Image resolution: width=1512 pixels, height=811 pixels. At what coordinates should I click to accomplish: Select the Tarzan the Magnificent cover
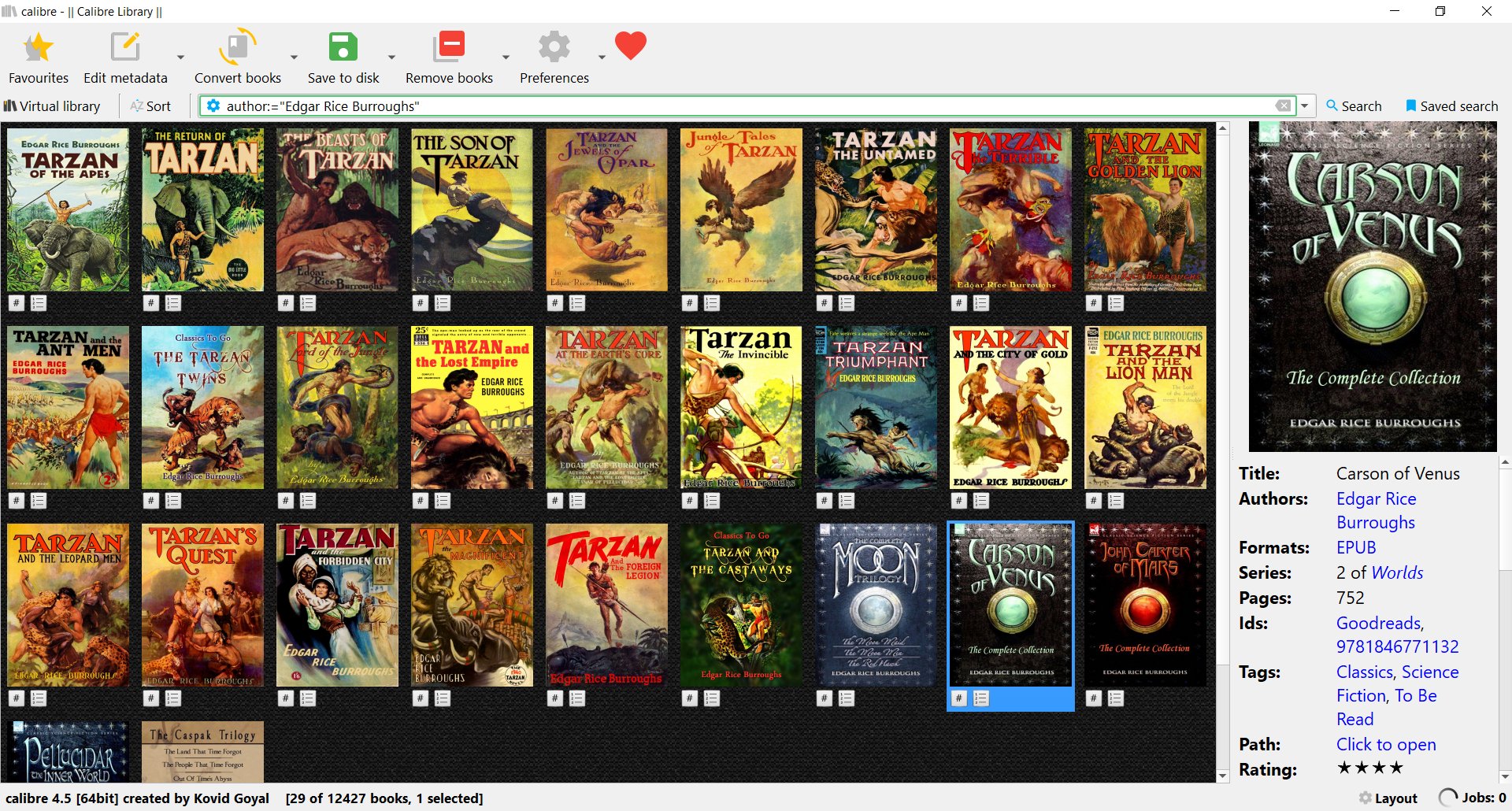pyautogui.click(x=472, y=605)
